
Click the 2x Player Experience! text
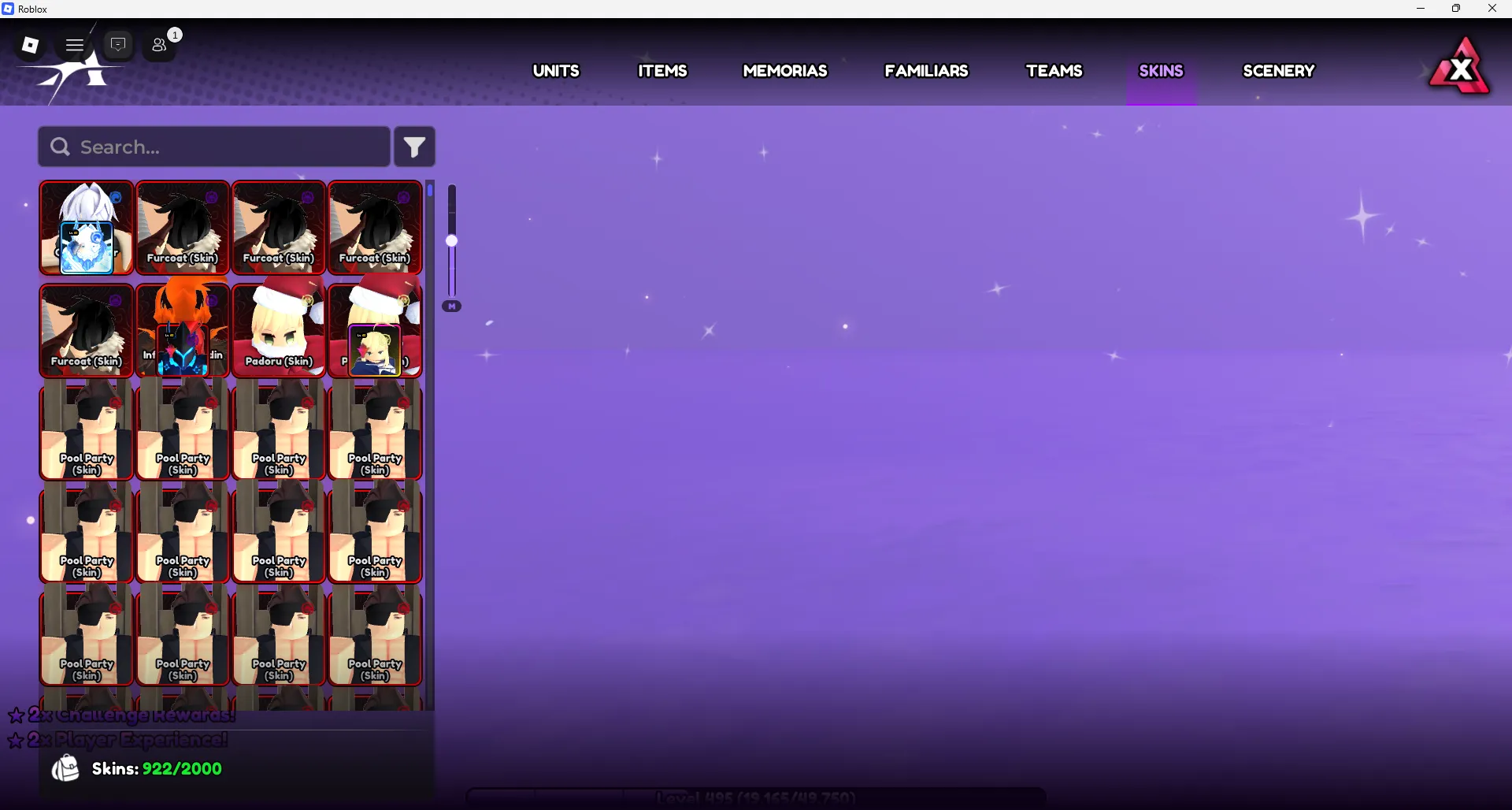tap(127, 740)
